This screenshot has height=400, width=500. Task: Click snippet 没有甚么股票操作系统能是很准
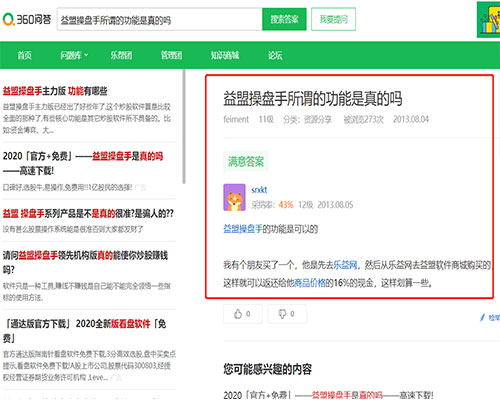(73, 229)
